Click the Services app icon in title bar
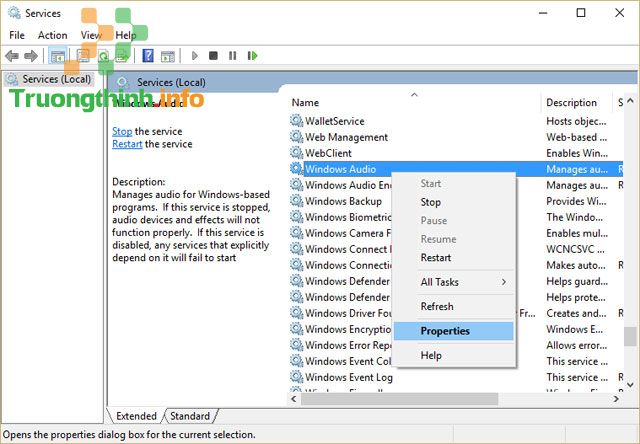 coord(14,13)
